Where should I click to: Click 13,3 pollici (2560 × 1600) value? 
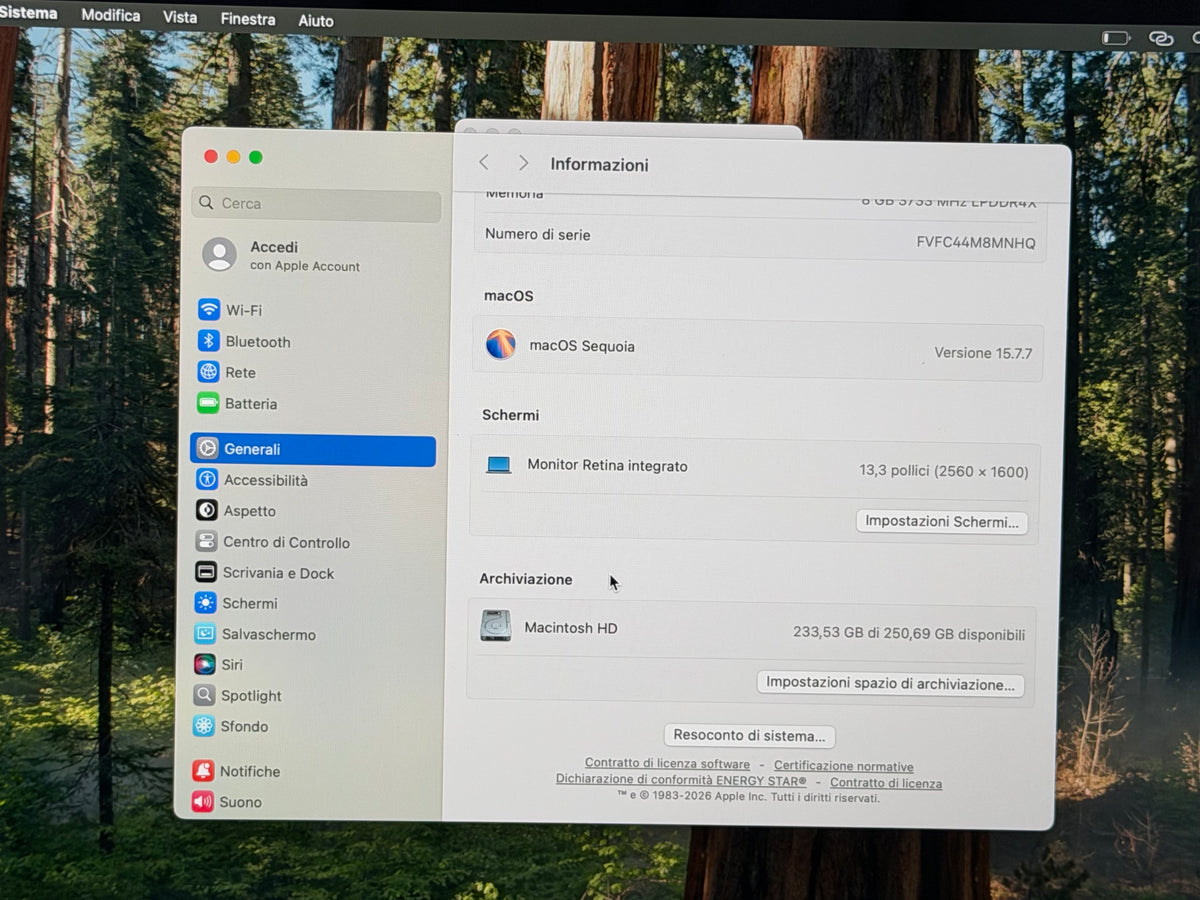tap(944, 471)
